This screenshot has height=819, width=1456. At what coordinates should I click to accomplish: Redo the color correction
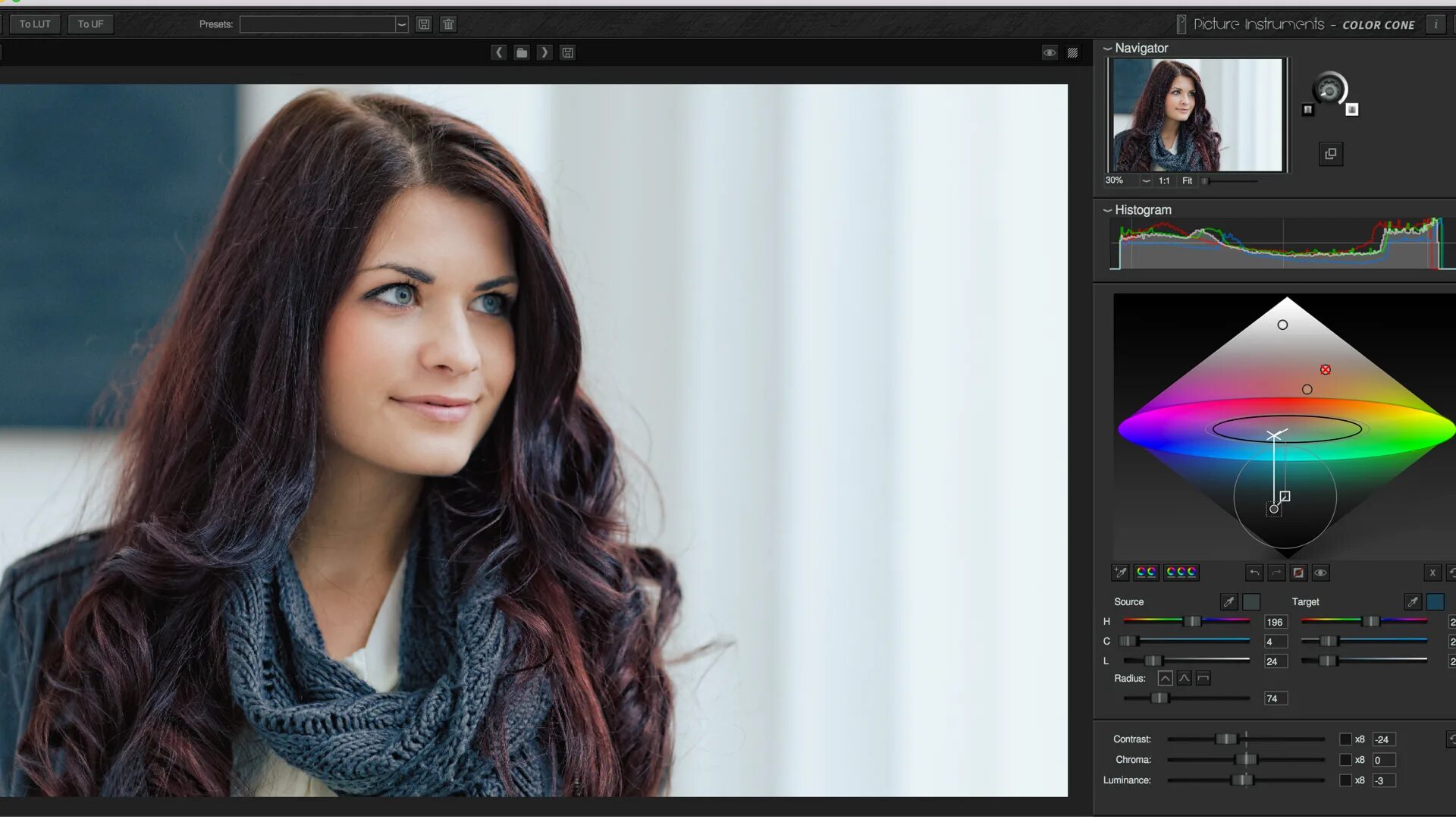[x=1276, y=573]
